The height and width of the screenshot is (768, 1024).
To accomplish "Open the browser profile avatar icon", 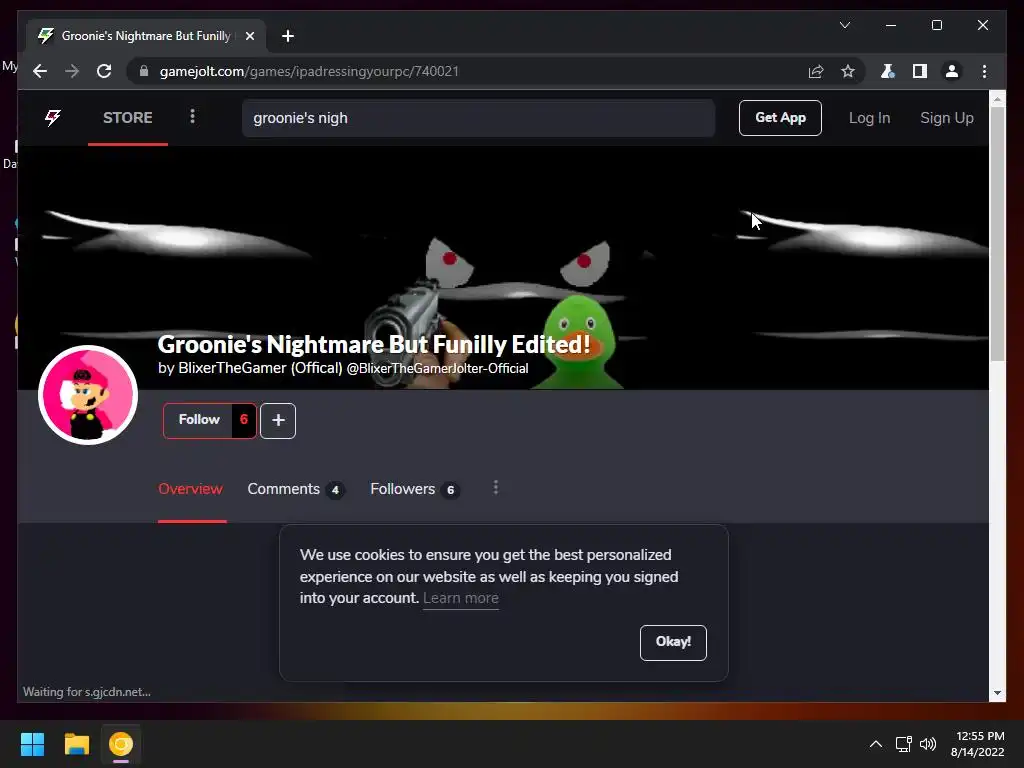I will point(952,71).
